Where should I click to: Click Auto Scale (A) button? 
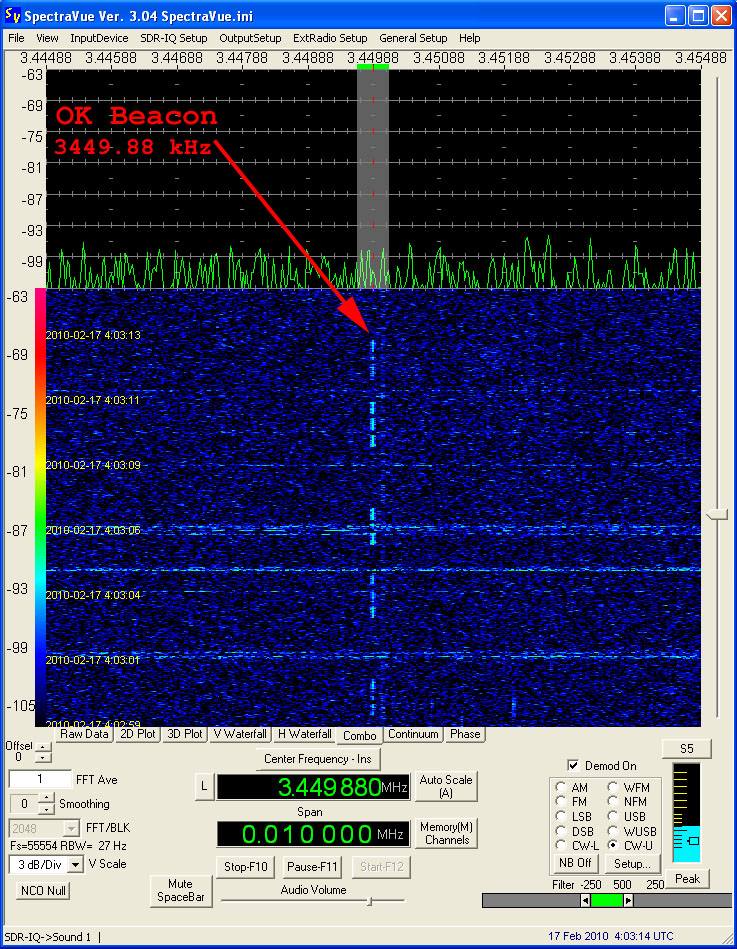[x=446, y=786]
